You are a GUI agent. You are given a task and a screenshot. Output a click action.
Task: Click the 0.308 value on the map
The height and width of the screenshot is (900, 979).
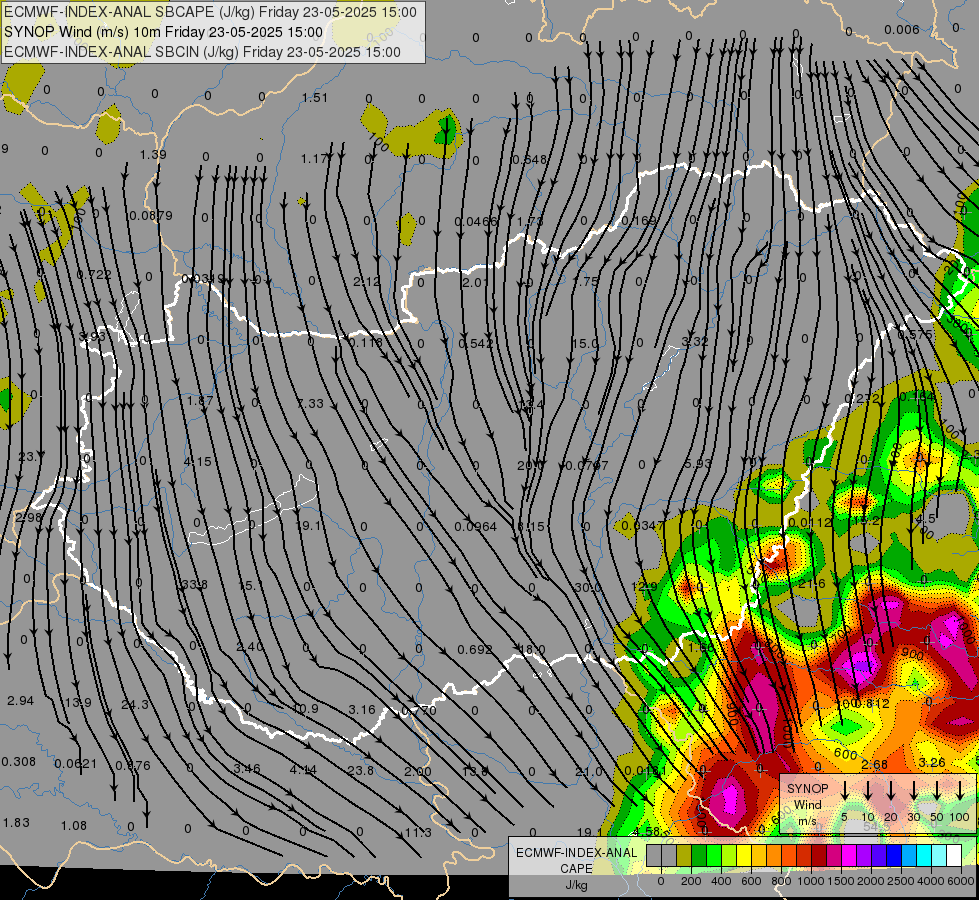click(19, 761)
